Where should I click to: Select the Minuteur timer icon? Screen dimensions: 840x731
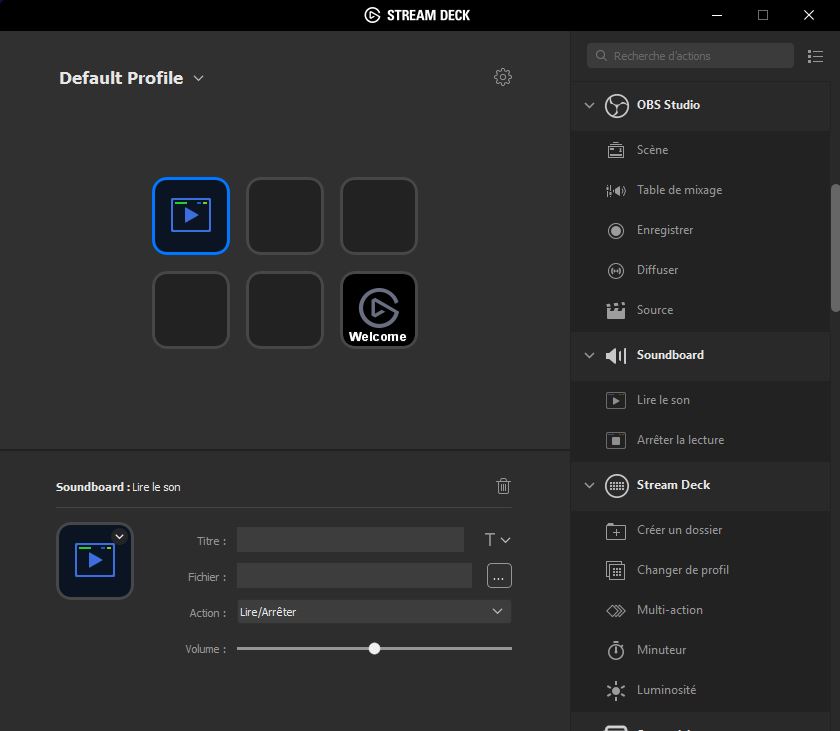coord(616,650)
